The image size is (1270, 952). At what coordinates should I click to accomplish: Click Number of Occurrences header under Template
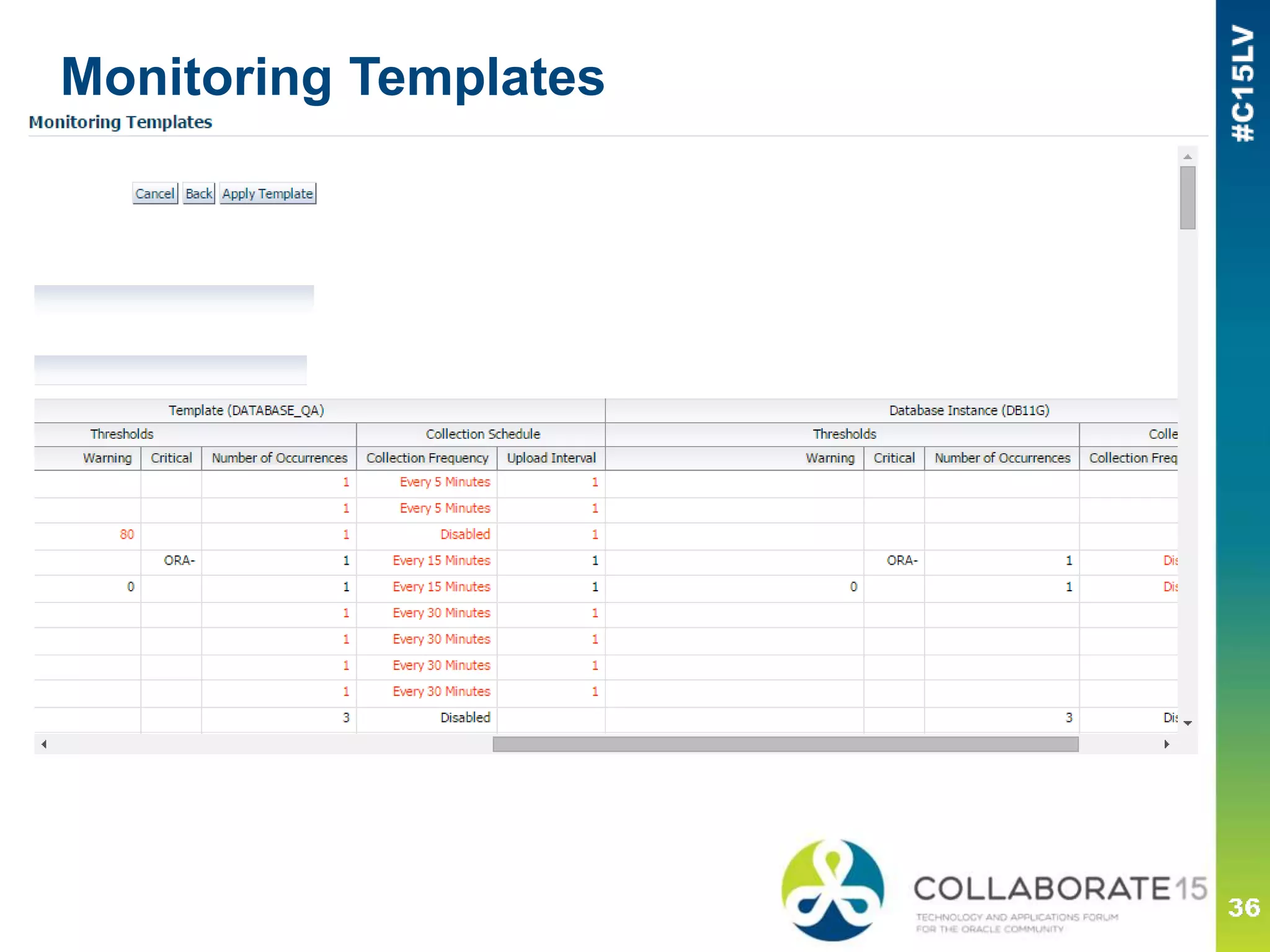(280, 458)
